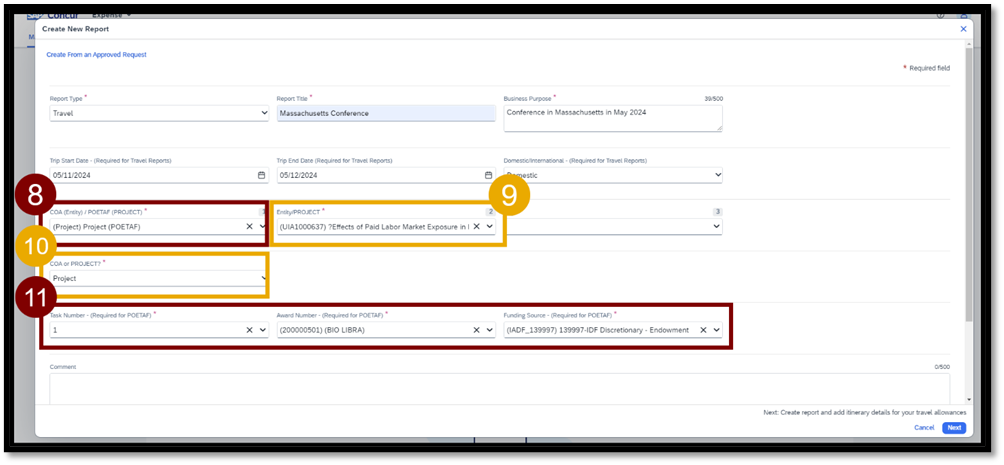Cancel the new report creation
Viewport: 1004px width, 465px height.
924,428
